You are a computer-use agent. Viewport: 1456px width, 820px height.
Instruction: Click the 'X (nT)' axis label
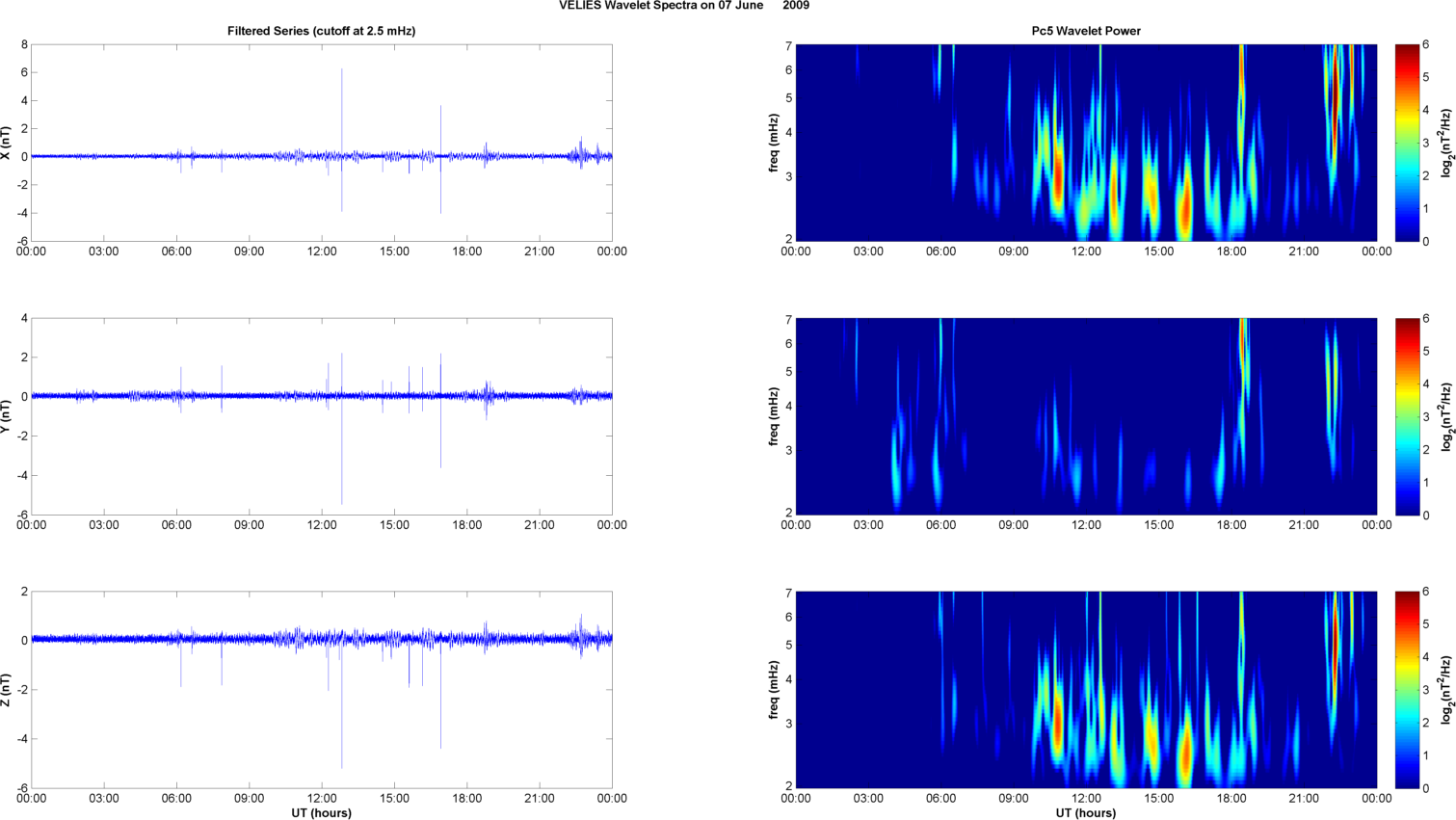(6, 143)
